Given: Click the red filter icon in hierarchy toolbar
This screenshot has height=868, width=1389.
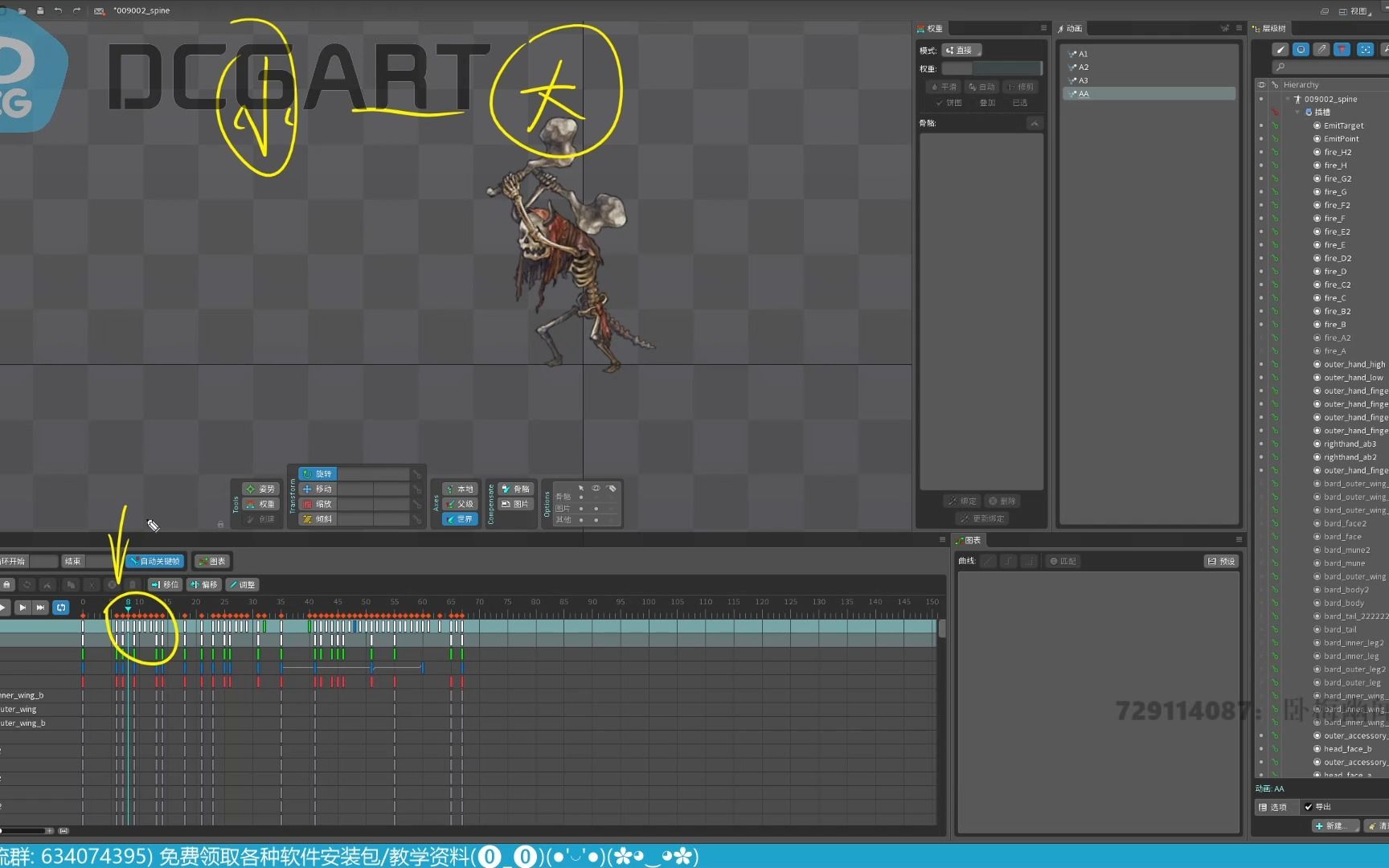Looking at the screenshot, I should coord(1342,50).
